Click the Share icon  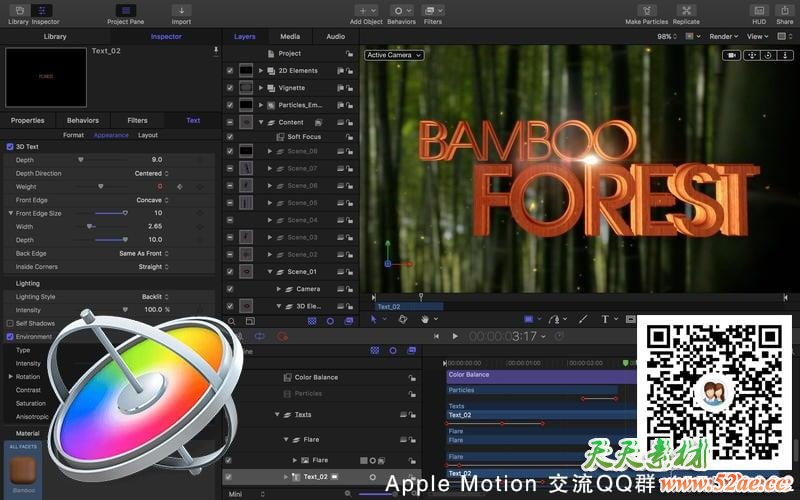point(784,10)
